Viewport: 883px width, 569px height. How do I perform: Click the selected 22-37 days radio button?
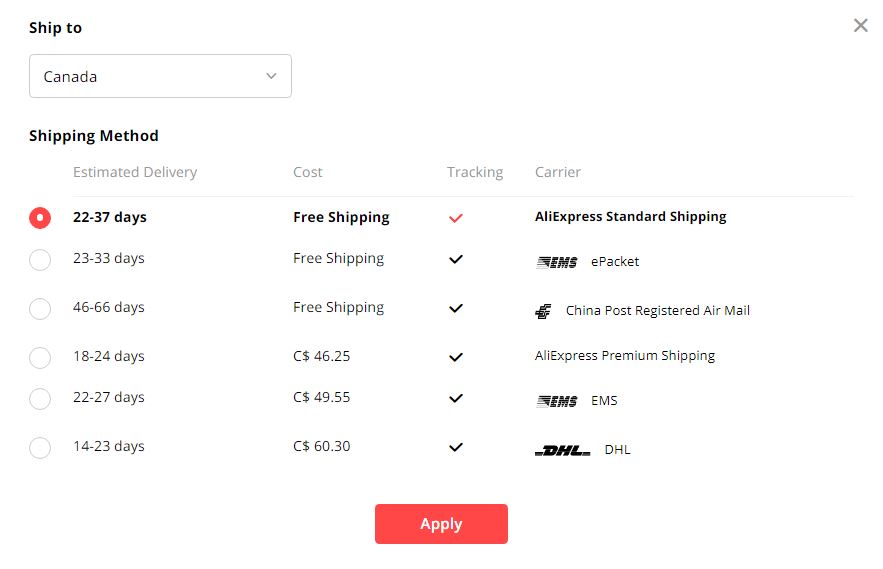click(x=40, y=217)
